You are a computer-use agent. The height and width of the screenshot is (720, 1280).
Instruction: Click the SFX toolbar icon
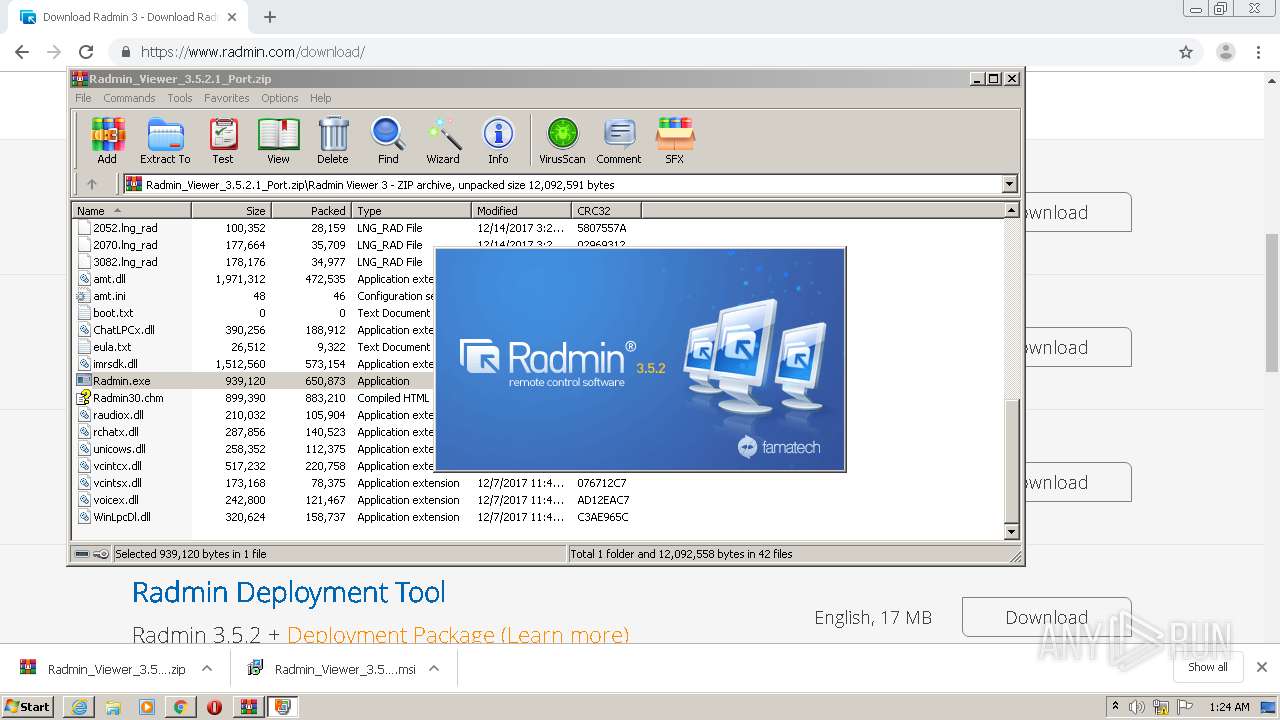click(675, 141)
